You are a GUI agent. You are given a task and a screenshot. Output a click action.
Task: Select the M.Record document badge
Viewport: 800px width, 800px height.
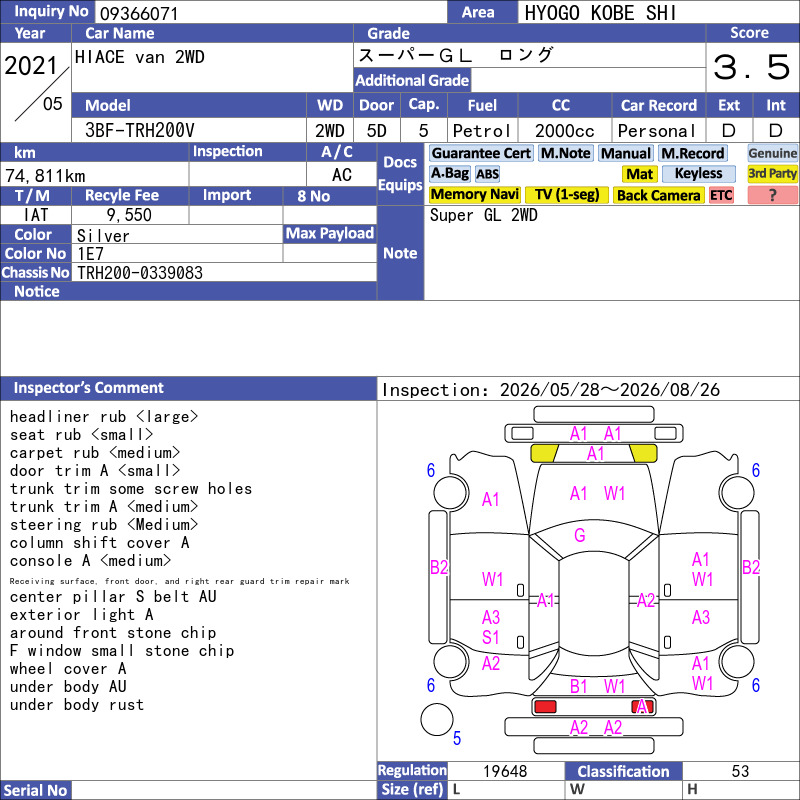692,153
